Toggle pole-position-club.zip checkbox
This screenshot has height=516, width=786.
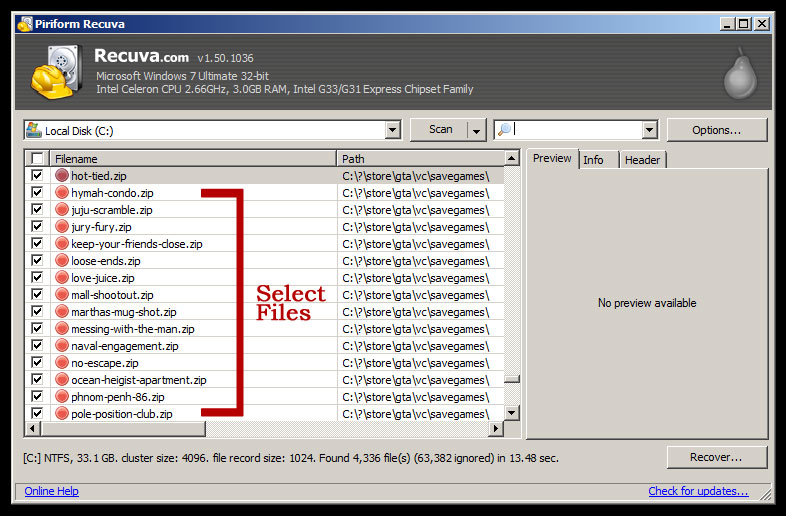pyautogui.click(x=37, y=413)
